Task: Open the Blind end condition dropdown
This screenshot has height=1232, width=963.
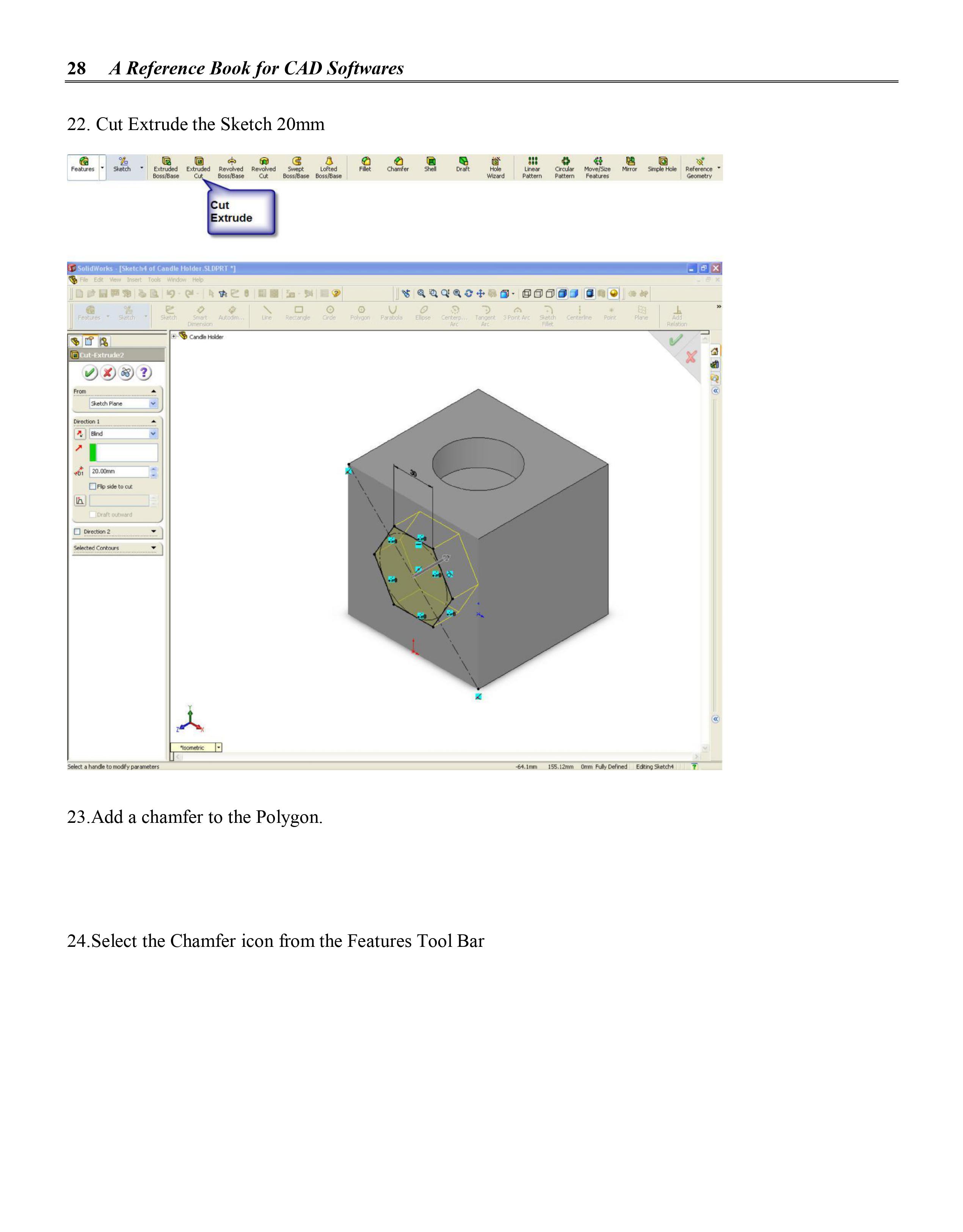Action: 153,434
